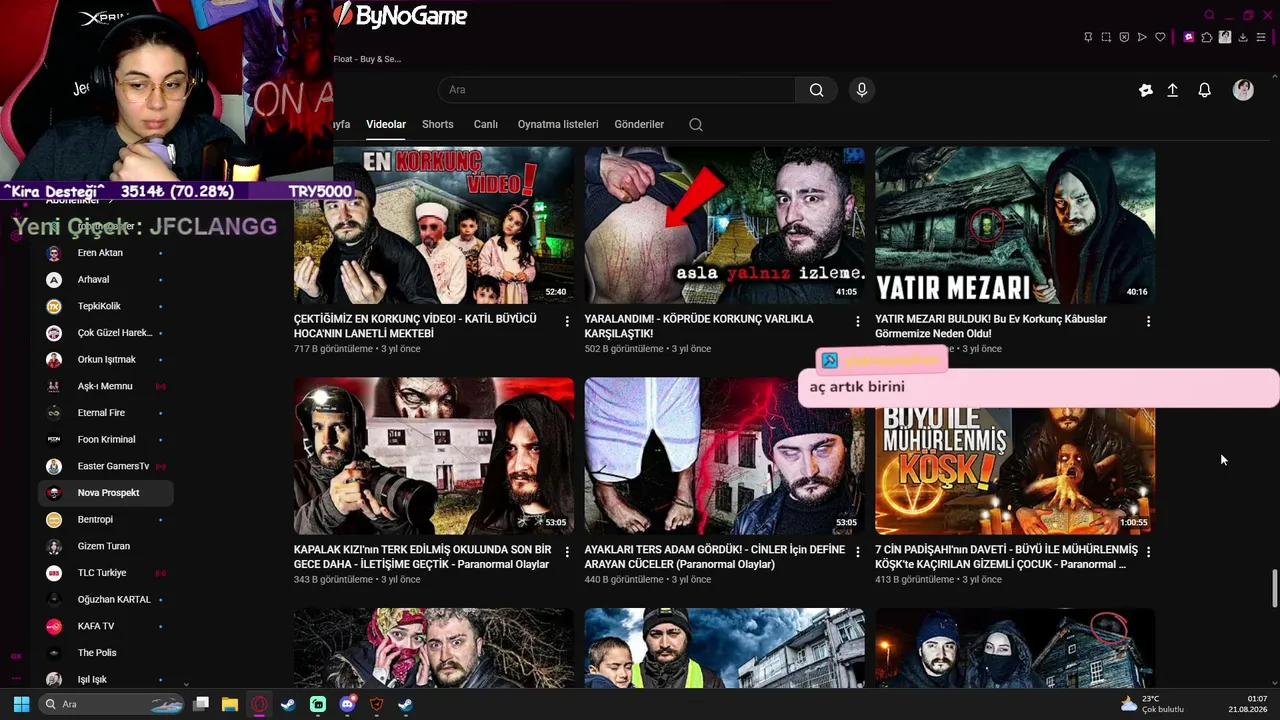Play the ÇEKTİĞİMİZ EN KORKUNÇ VİDEO thumbnail
Screen dimensions: 1280x720
(x=434, y=226)
